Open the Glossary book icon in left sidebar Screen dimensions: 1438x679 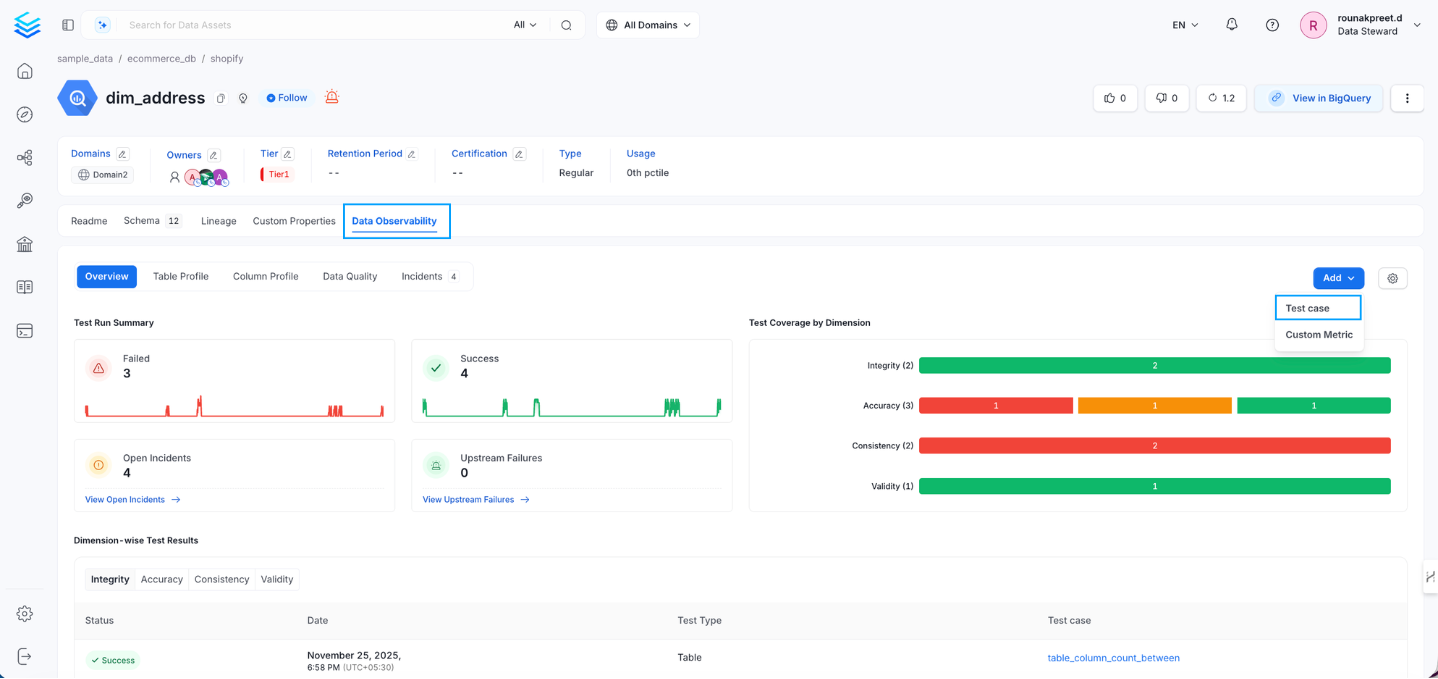[24, 287]
